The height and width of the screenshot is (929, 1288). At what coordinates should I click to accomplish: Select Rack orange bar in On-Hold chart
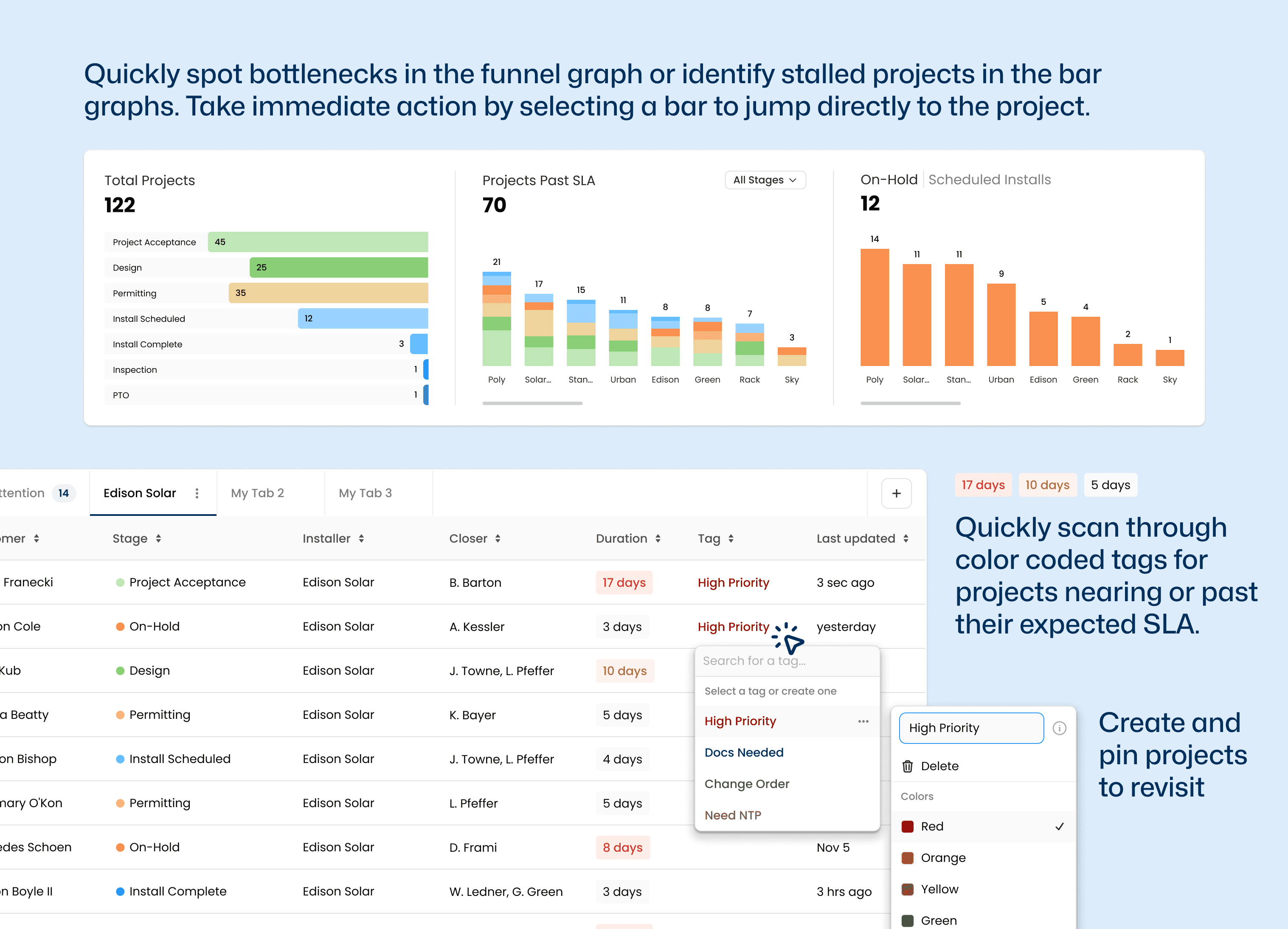pos(1127,355)
